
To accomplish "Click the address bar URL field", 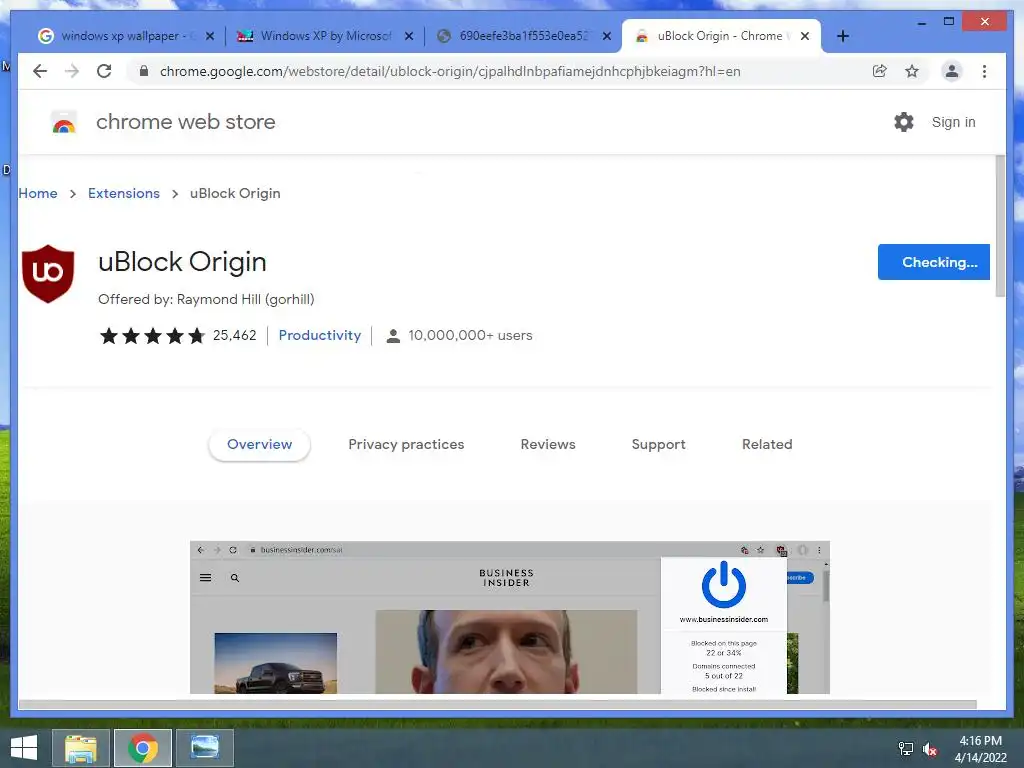I will 449,71.
